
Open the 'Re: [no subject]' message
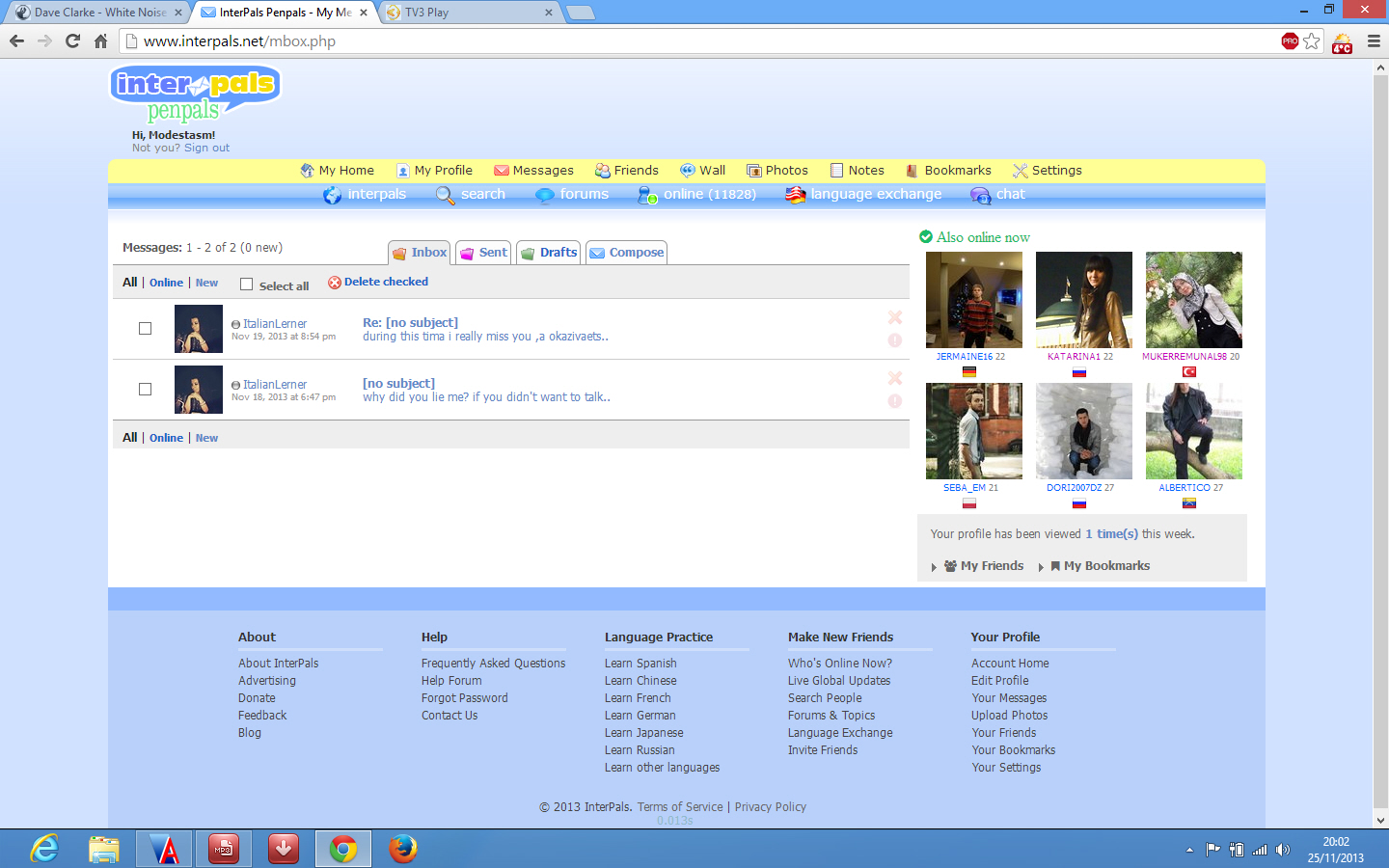point(410,322)
